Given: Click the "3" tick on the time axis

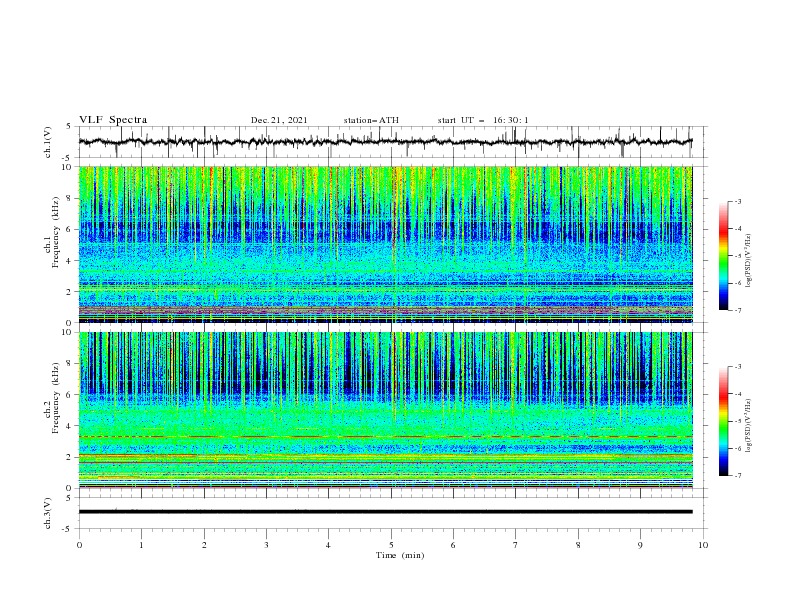Looking at the screenshot, I should (266, 545).
